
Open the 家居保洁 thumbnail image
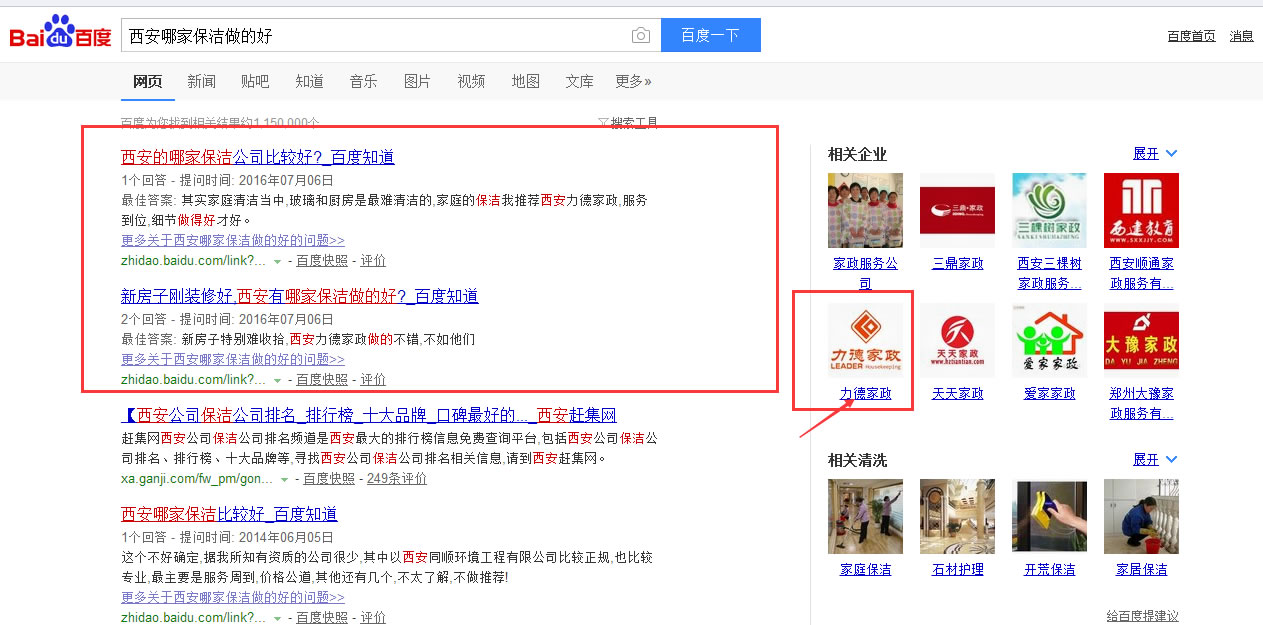1141,516
